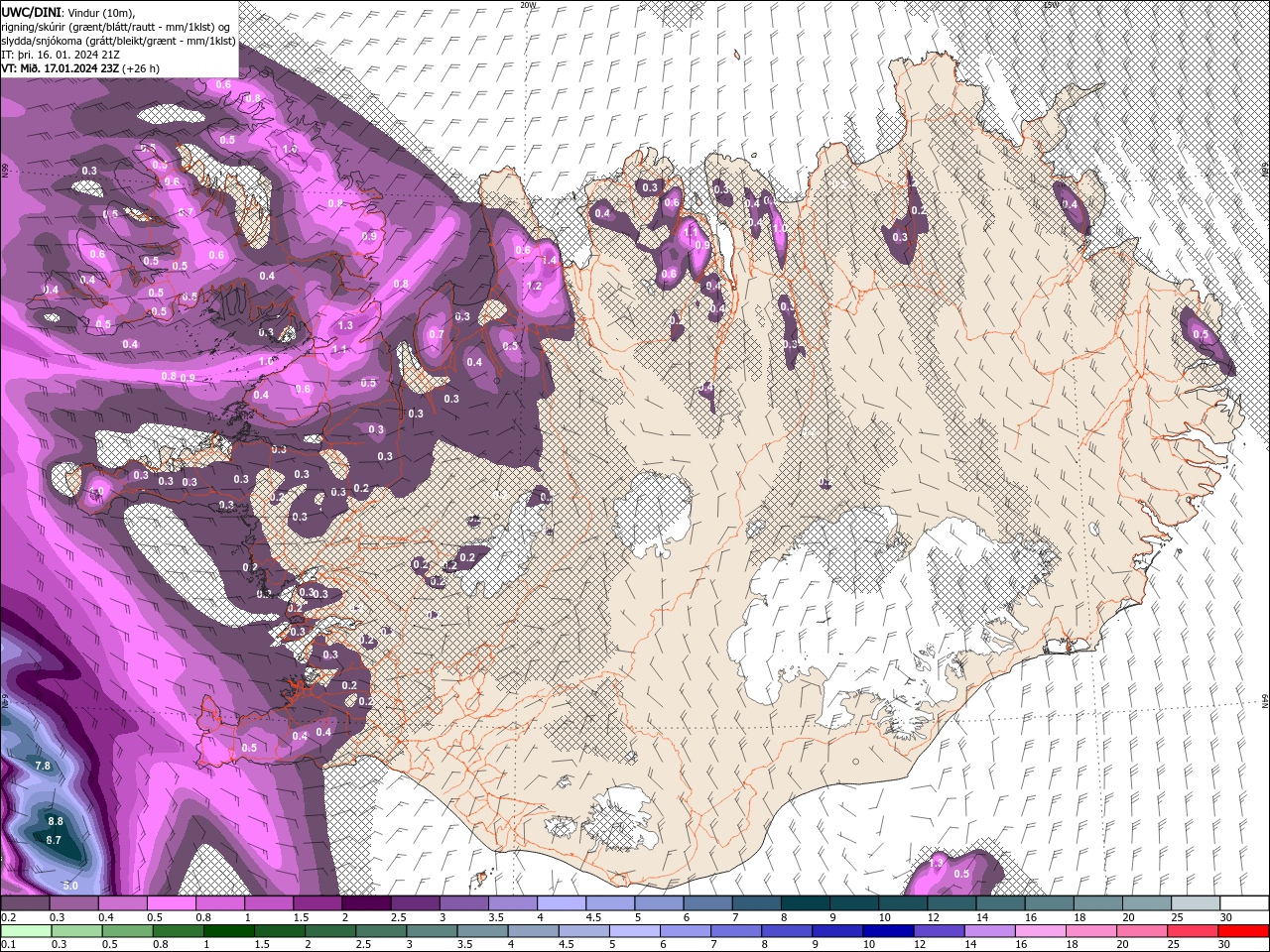This screenshot has width=1270, height=952.
Task: Click the '7.8' precipitation value on the map
Action: pos(43,766)
